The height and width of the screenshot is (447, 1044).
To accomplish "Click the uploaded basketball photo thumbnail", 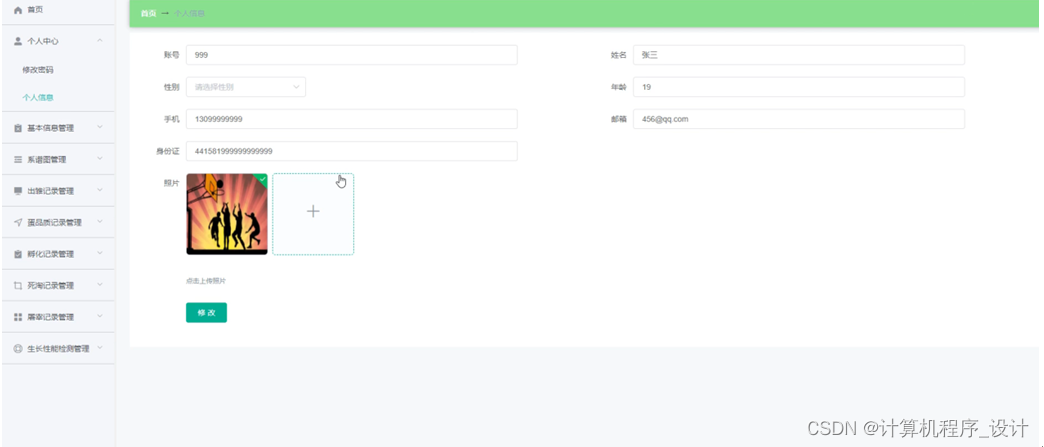I will (227, 214).
